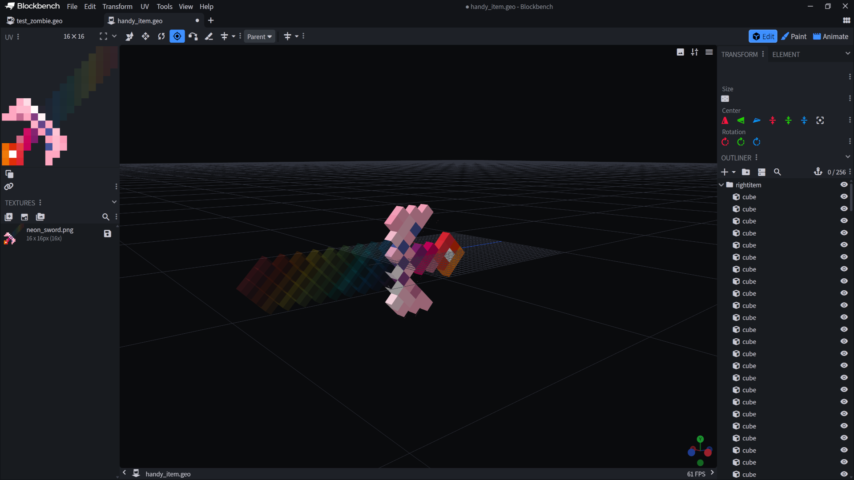This screenshot has height=480, width=854.
Task: Select the Vertex Snap tool
Action: (x=193, y=37)
